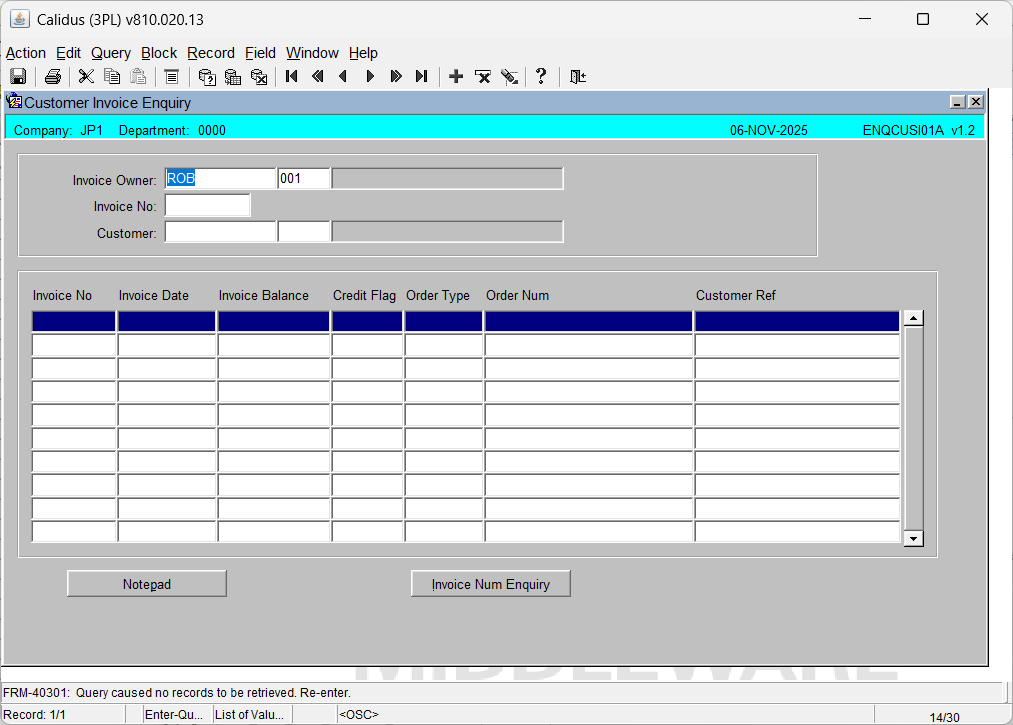Image resolution: width=1013 pixels, height=725 pixels.
Task: Click the scrollbar down arrow in grid
Action: point(912,539)
